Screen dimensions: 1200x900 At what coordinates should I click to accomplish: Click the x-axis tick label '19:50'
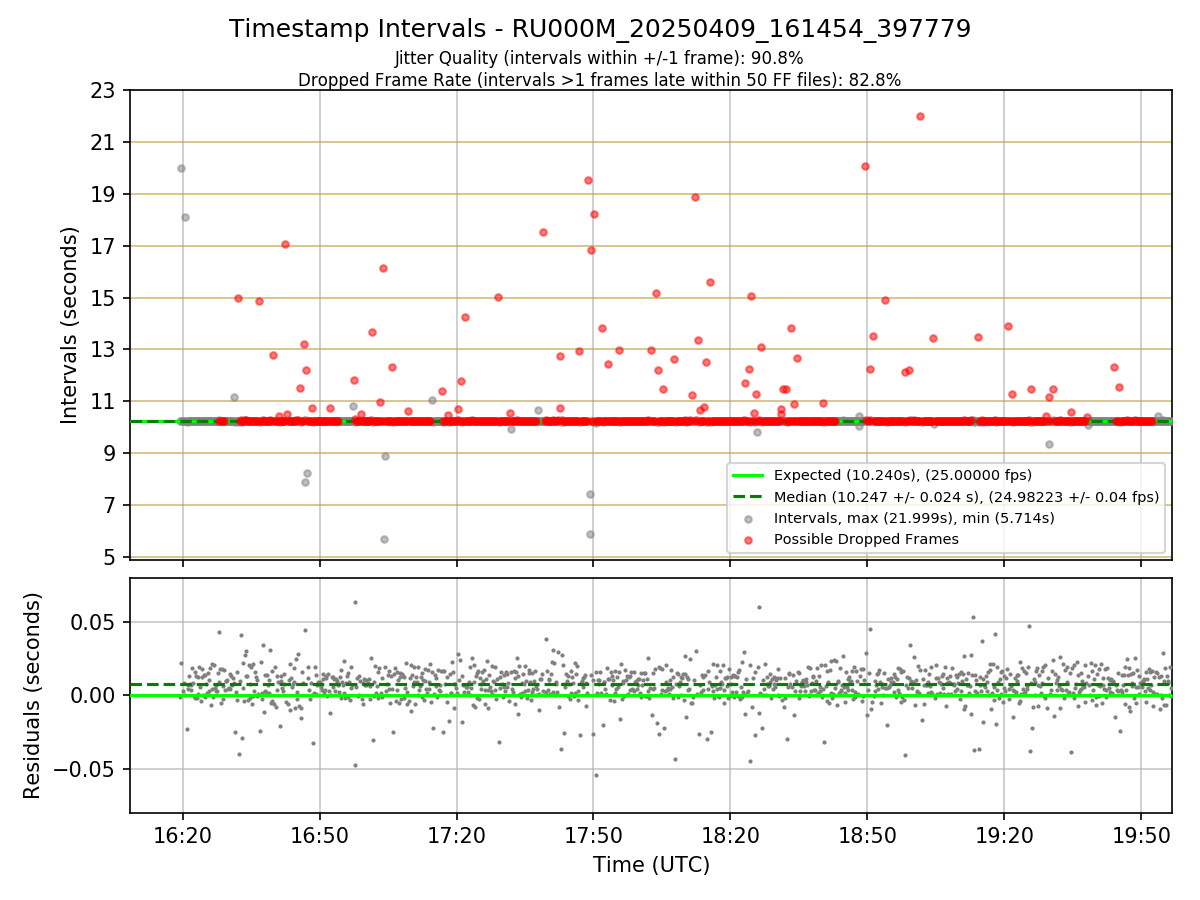pos(1141,834)
